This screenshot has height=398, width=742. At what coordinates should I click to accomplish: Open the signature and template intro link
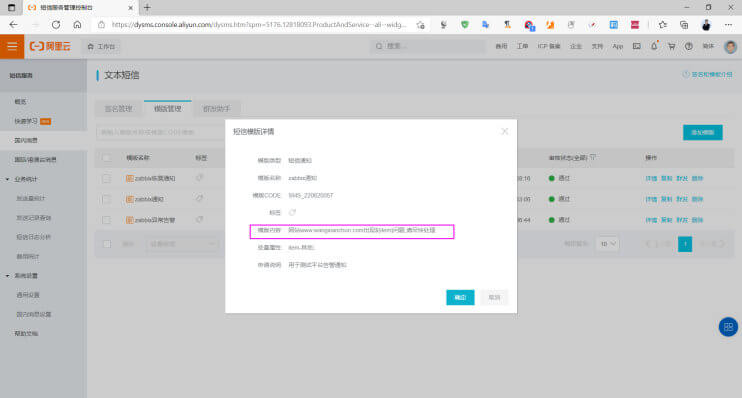pos(707,74)
